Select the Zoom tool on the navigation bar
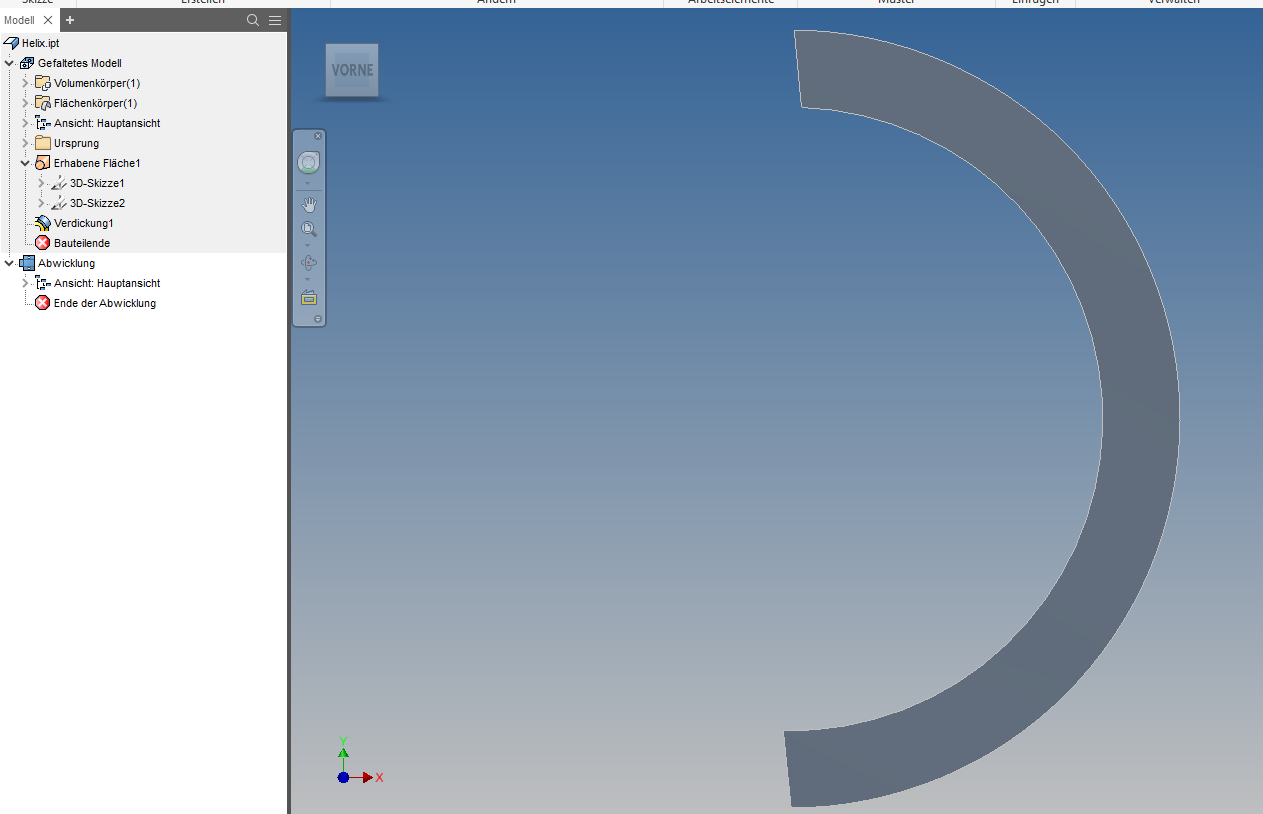 (x=309, y=228)
